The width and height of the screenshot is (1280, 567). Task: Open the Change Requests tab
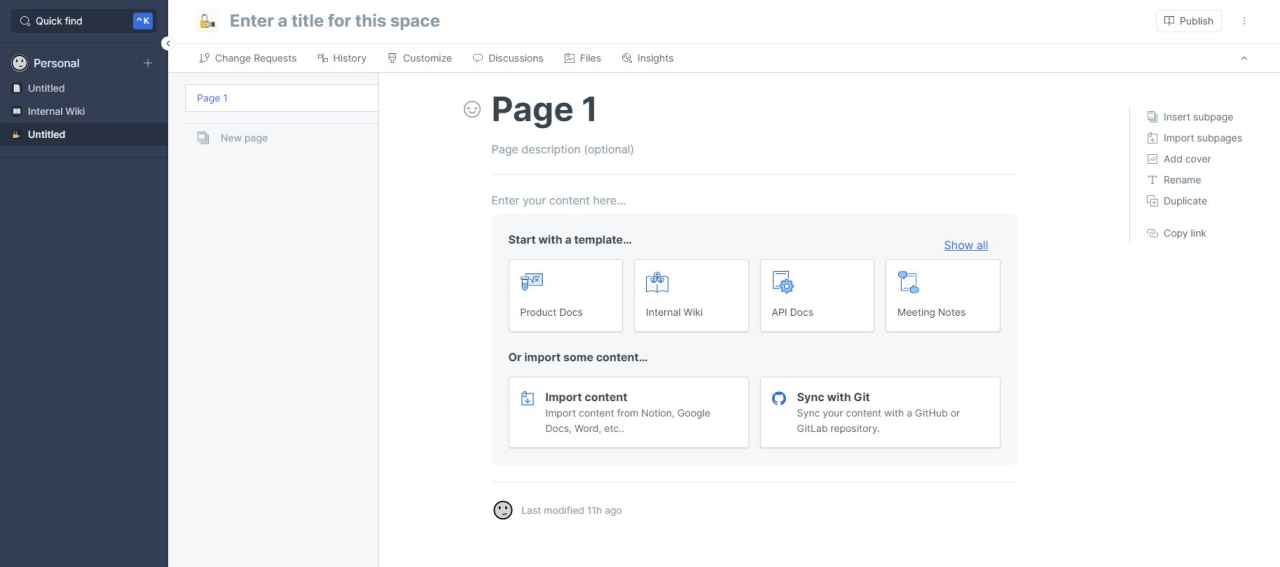[x=248, y=58]
